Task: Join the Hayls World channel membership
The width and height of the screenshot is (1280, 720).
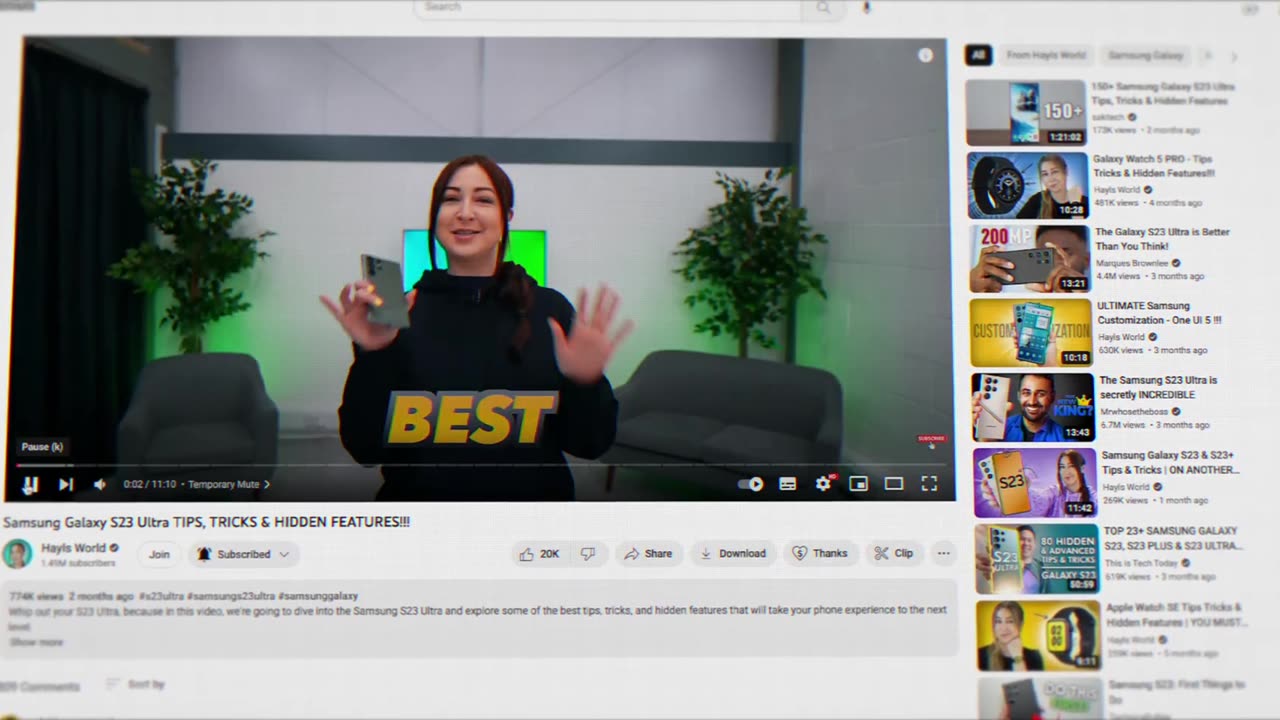Action: click(159, 554)
